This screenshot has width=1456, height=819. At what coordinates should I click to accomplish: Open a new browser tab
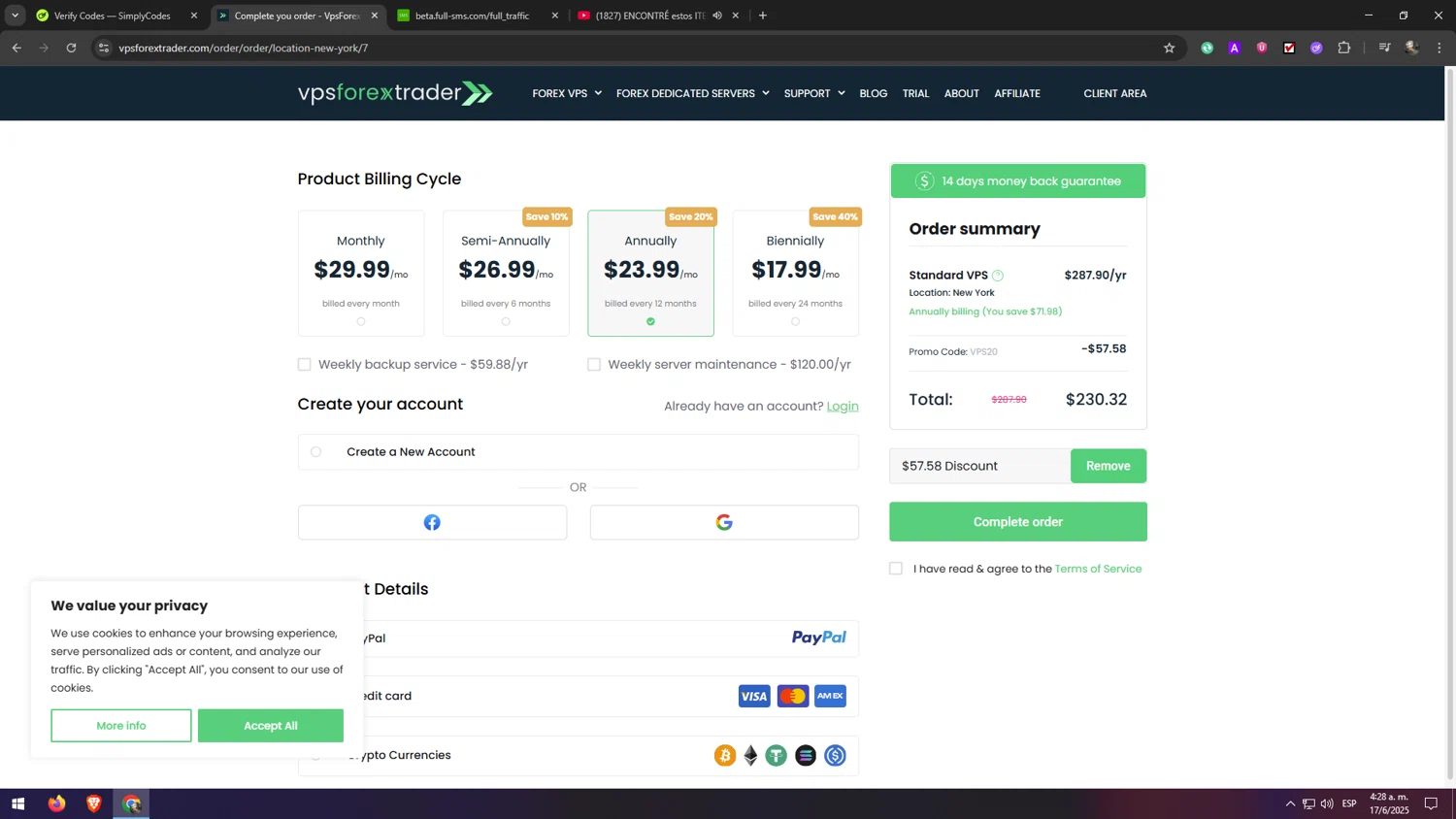(763, 16)
